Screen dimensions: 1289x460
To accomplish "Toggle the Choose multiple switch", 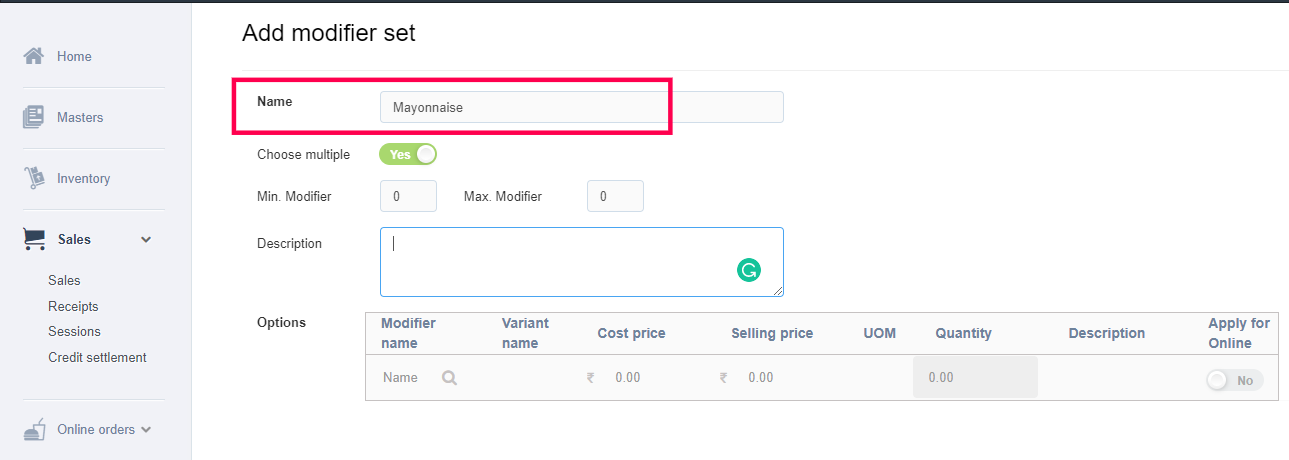I will (x=408, y=155).
